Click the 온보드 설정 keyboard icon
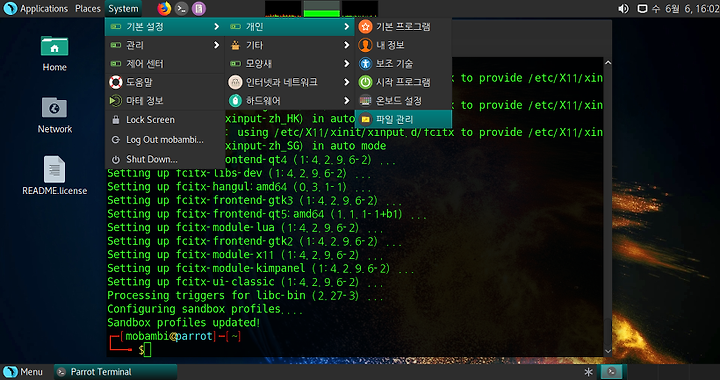The image size is (720, 380). click(366, 101)
